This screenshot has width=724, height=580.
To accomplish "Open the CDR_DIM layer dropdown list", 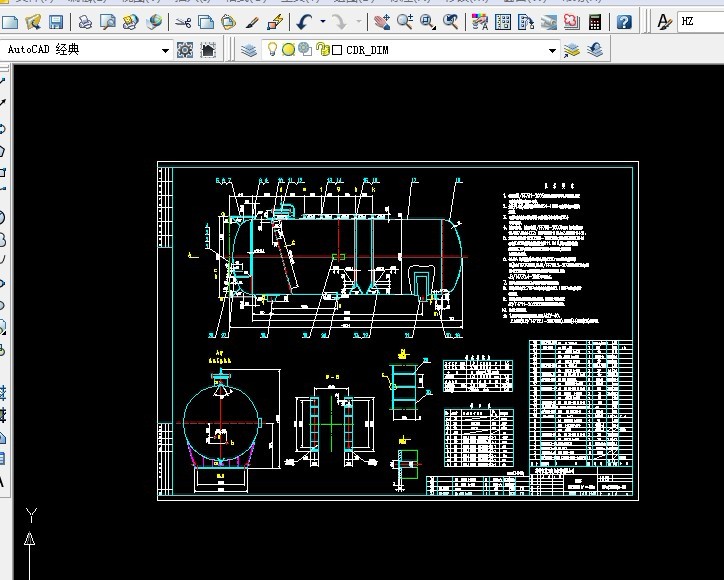I will pyautogui.click(x=551, y=50).
